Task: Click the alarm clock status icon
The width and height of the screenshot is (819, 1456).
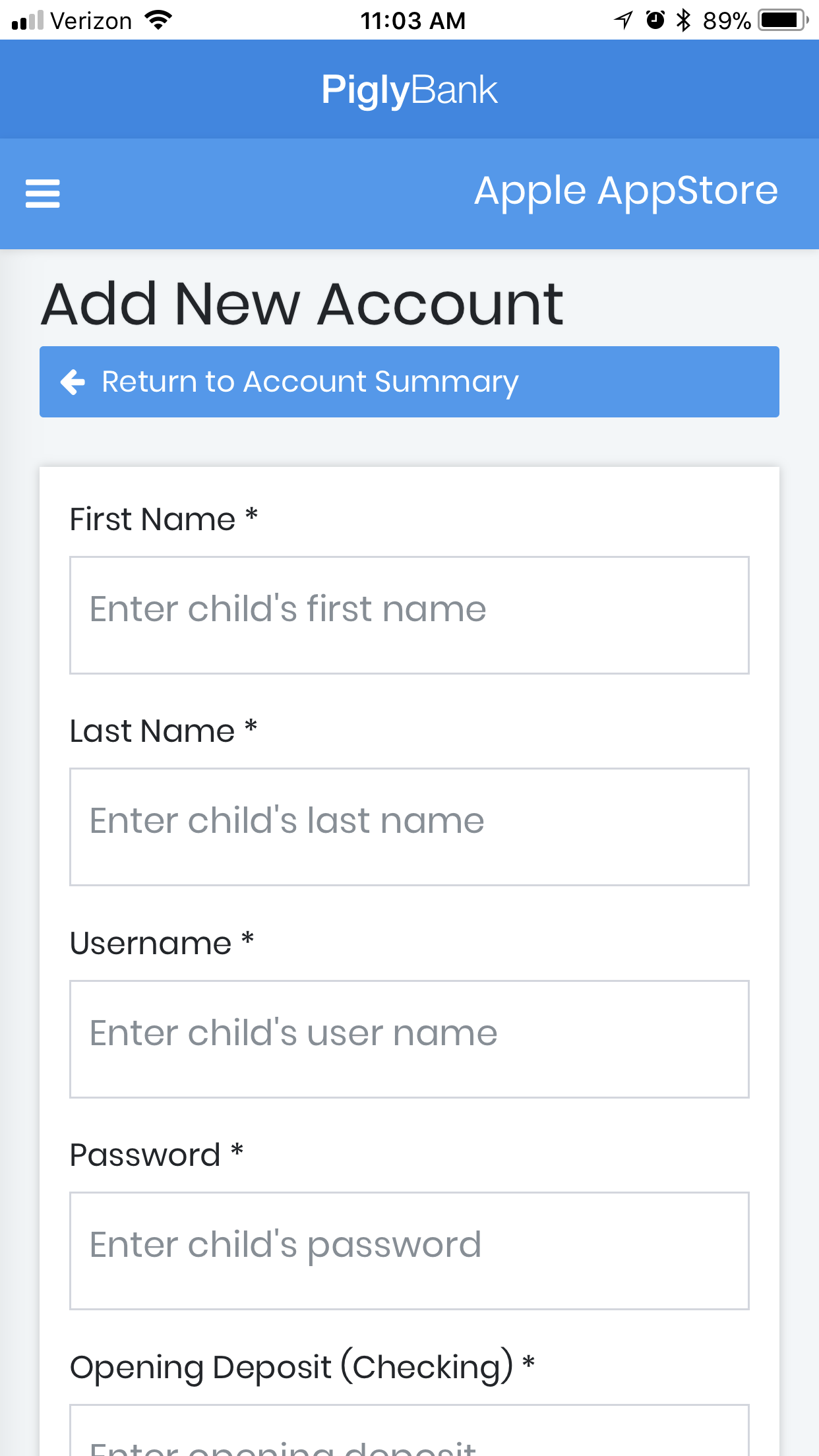Action: tap(653, 20)
